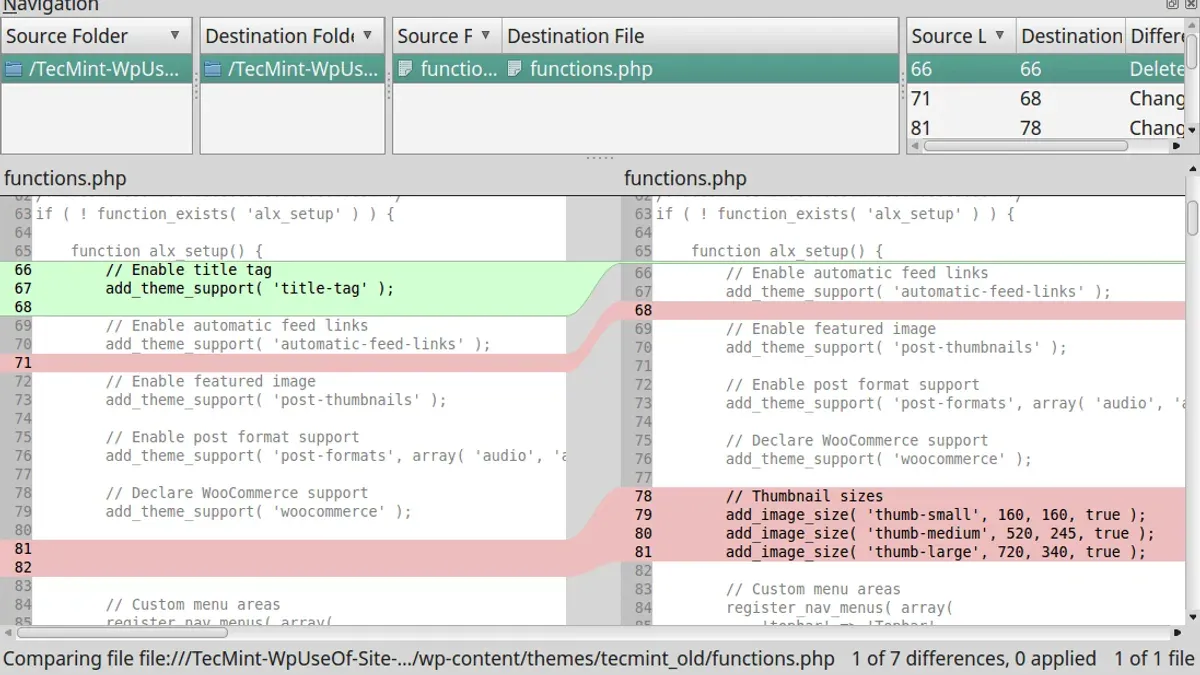Click the Destination line column header

[x=1070, y=36]
